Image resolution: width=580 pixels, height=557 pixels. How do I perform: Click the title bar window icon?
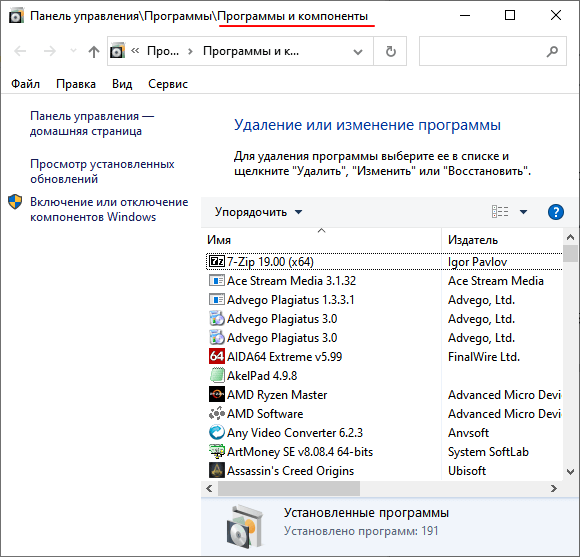16,16
